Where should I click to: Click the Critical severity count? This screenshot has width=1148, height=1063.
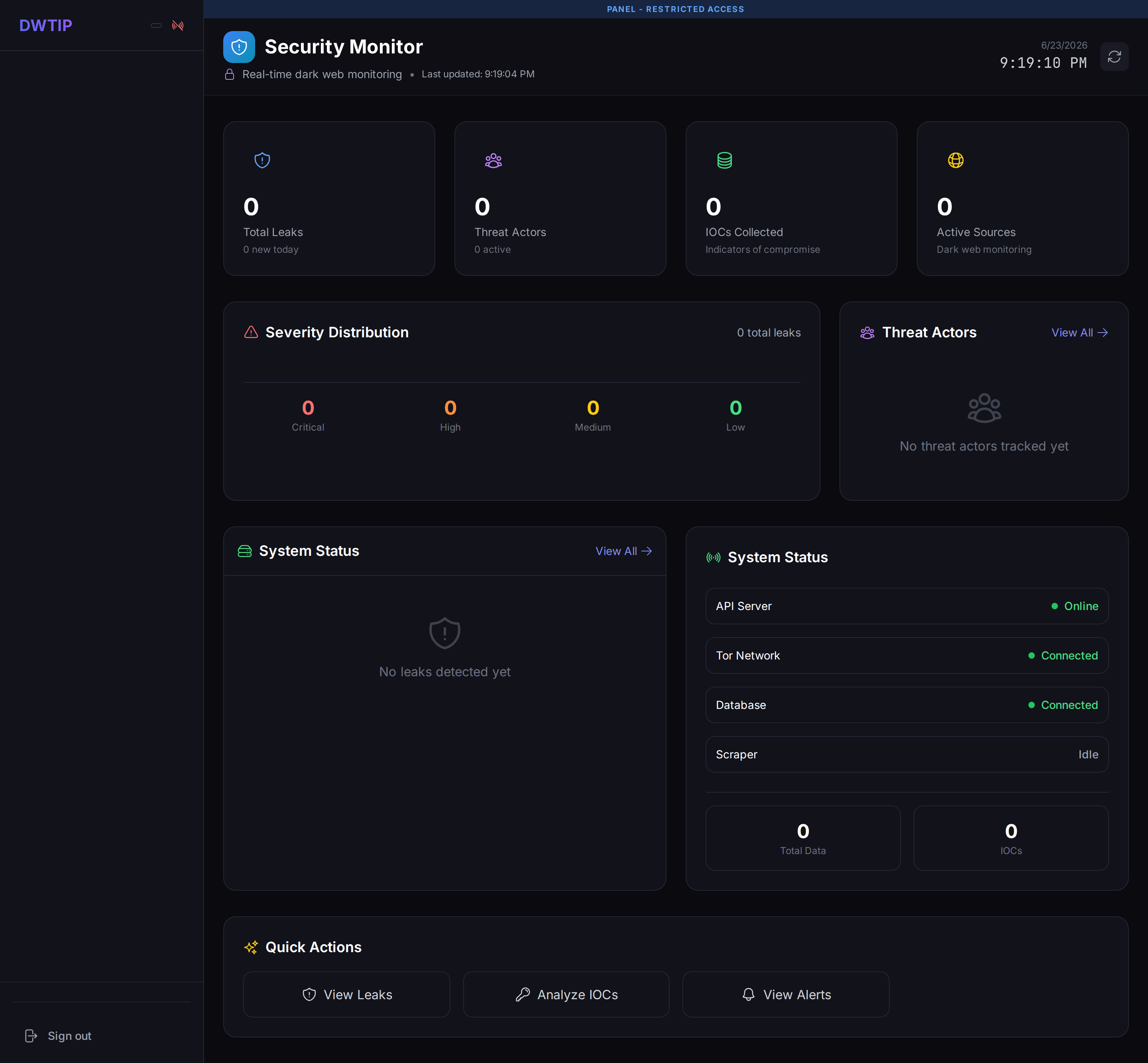pos(308,408)
